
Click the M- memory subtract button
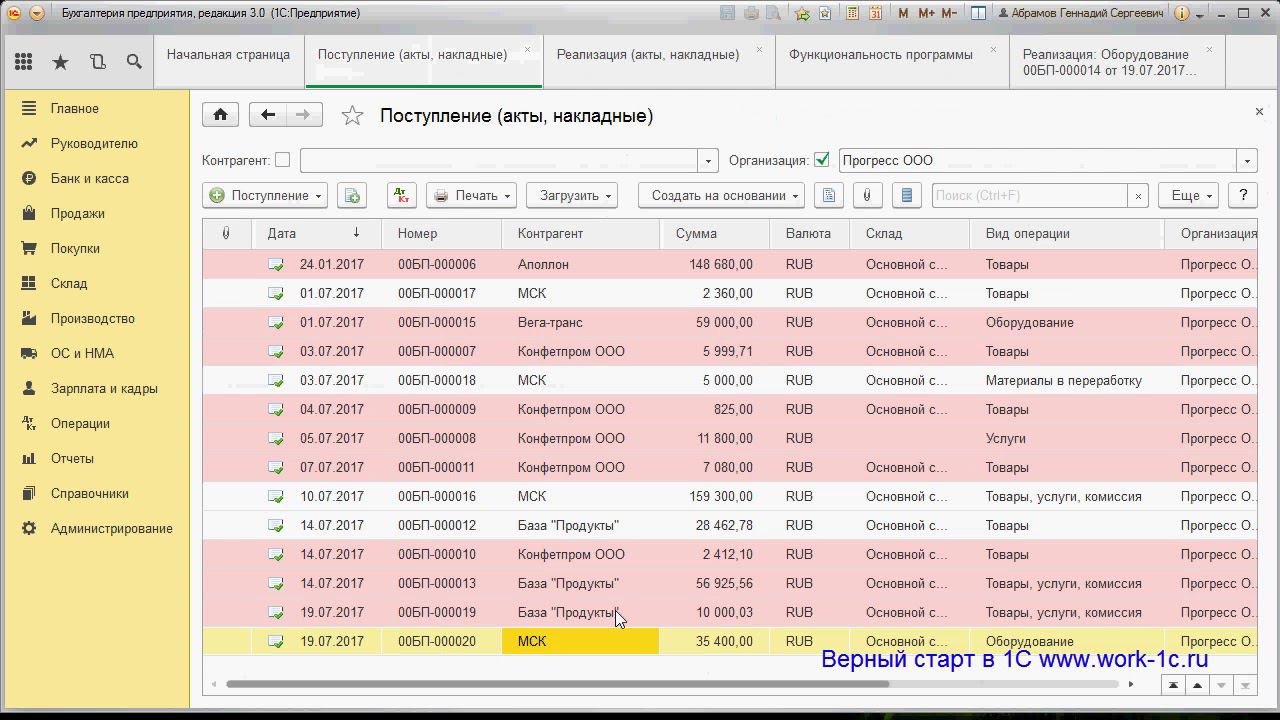950,13
